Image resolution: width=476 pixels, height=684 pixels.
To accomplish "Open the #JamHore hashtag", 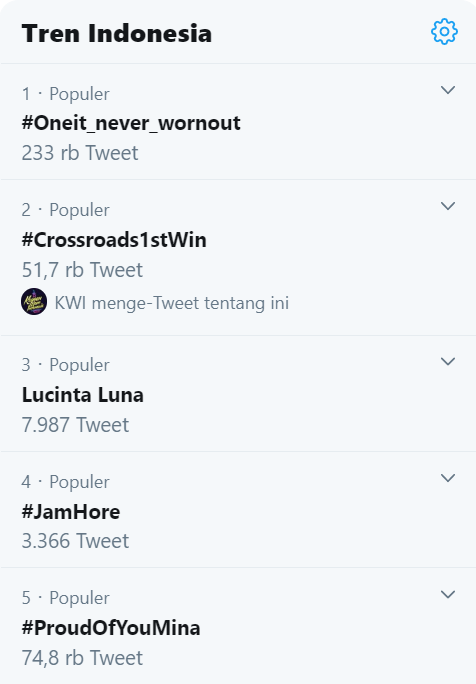I will (71, 512).
